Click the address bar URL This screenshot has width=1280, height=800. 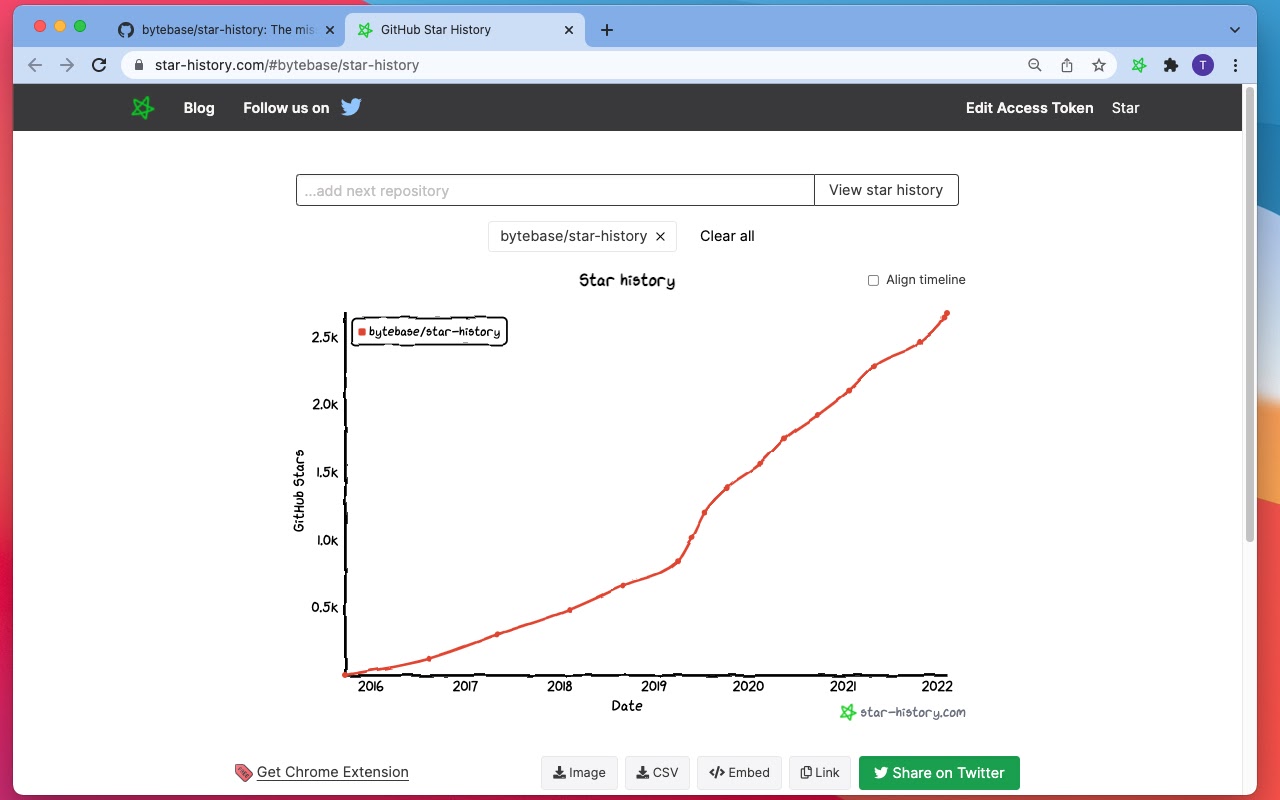pos(287,65)
